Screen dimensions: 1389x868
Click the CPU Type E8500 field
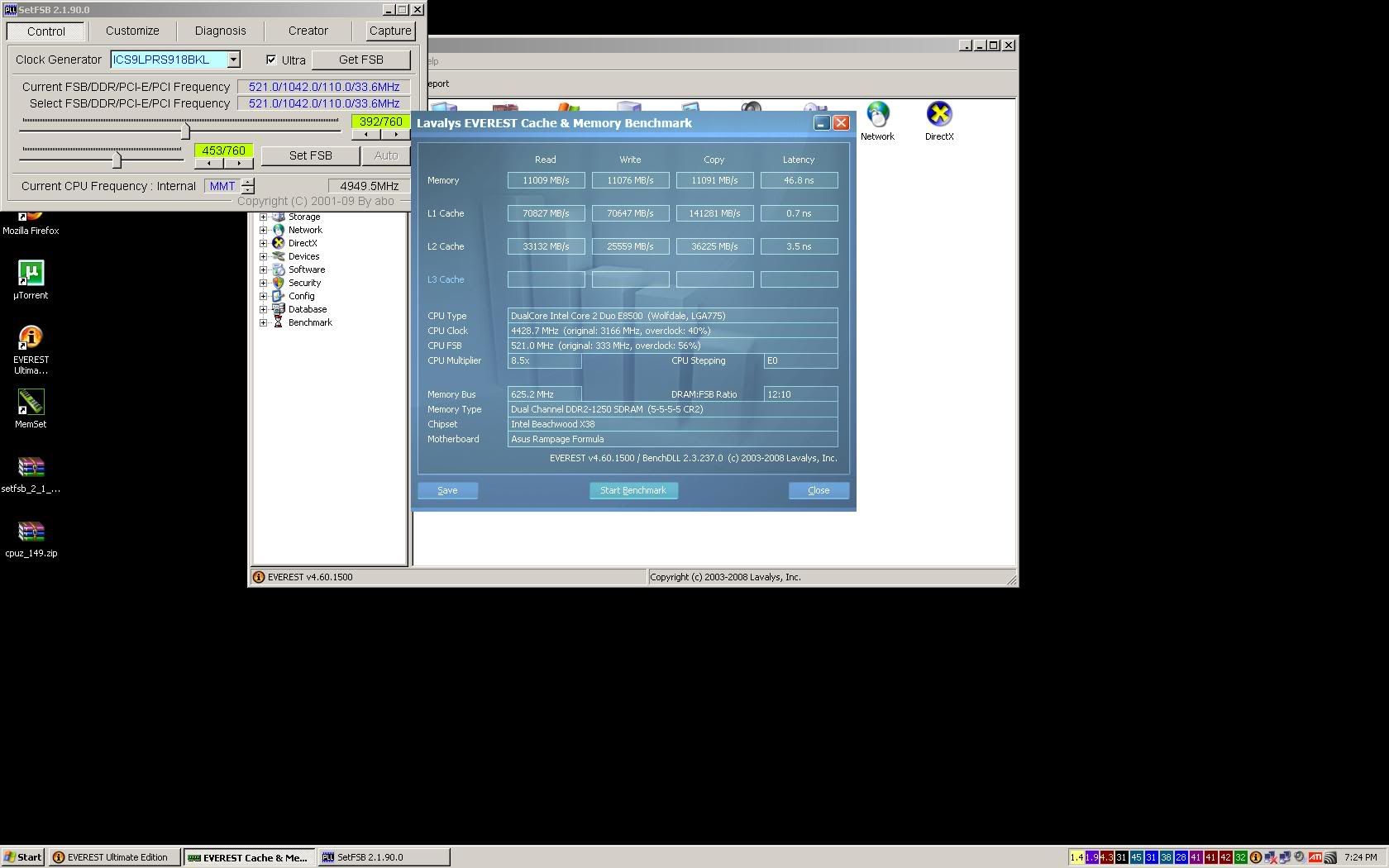pyautogui.click(x=673, y=316)
